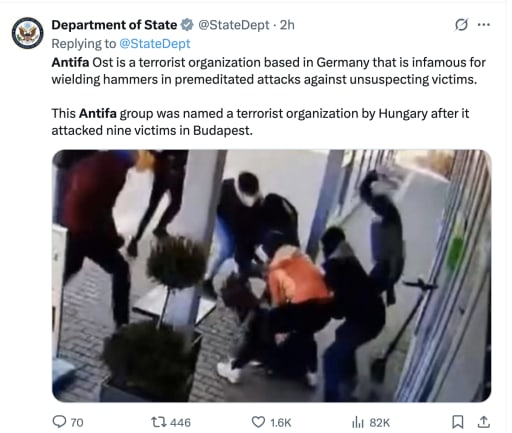Bookmark this post
The width and height of the screenshot is (512, 433).
(457, 422)
